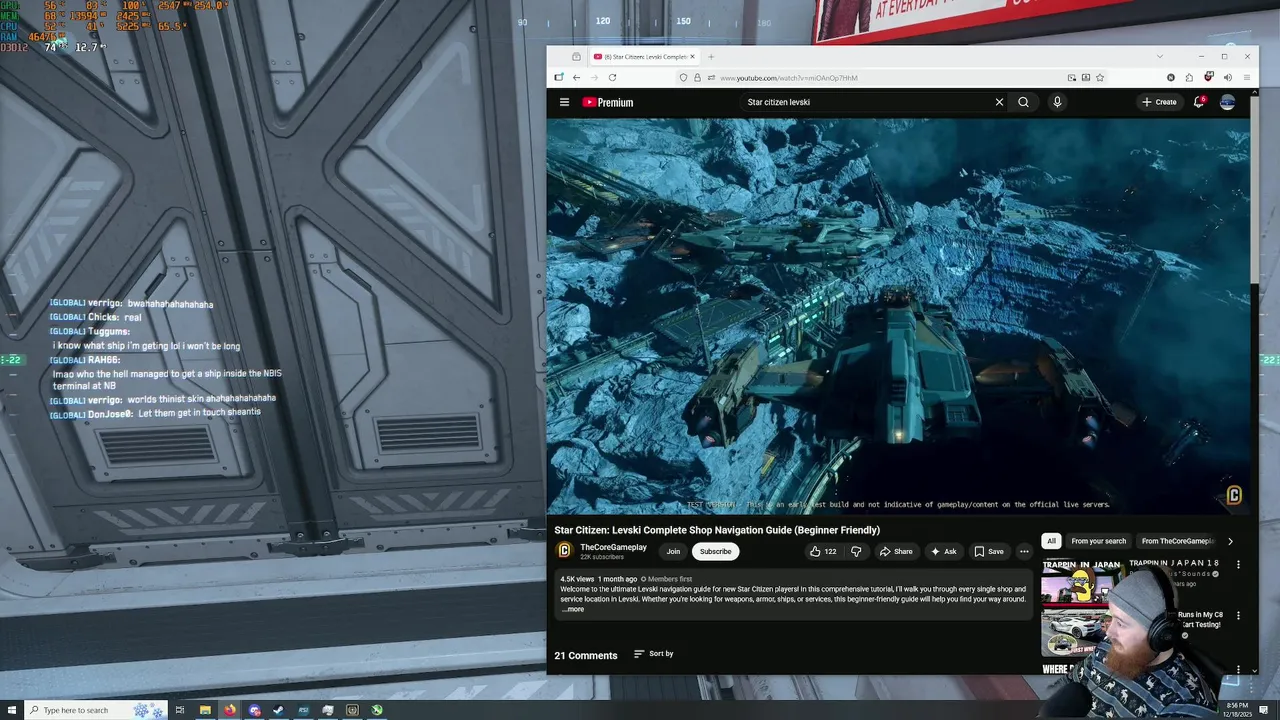The width and height of the screenshot is (1280, 720).
Task: Click the Subscribe button
Action: tap(715, 551)
